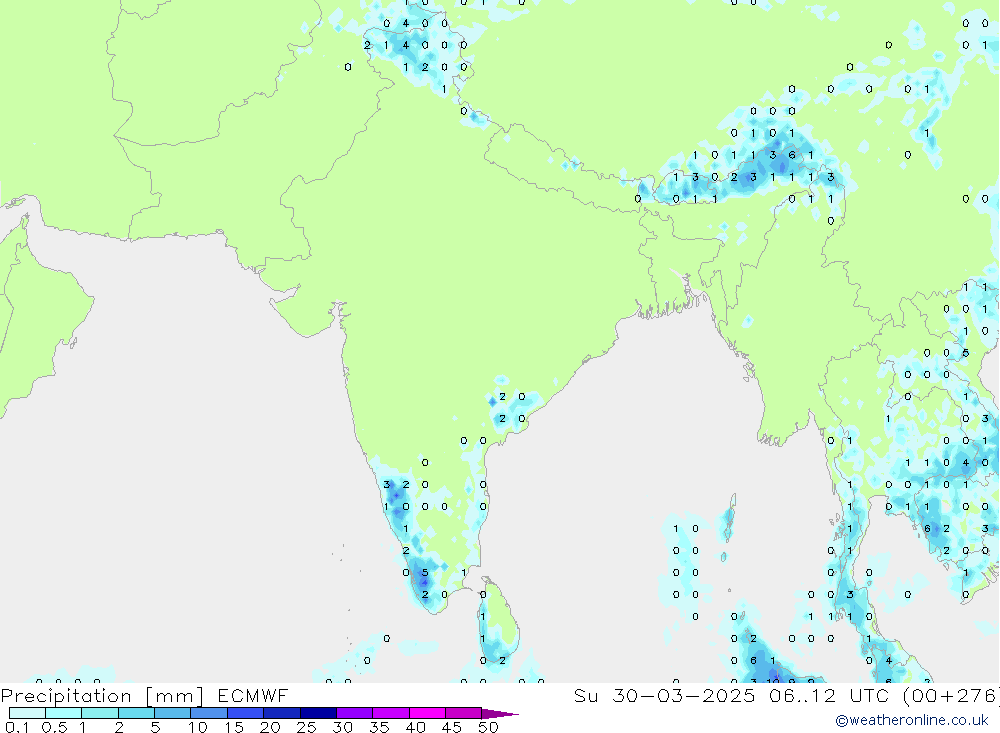
Task: Click the legend label '0.1'
Action: pos(17,727)
